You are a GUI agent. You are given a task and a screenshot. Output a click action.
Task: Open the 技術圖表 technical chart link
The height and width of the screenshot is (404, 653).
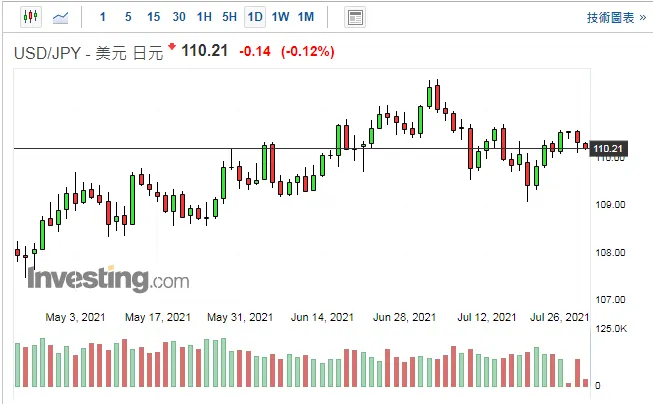click(x=616, y=17)
